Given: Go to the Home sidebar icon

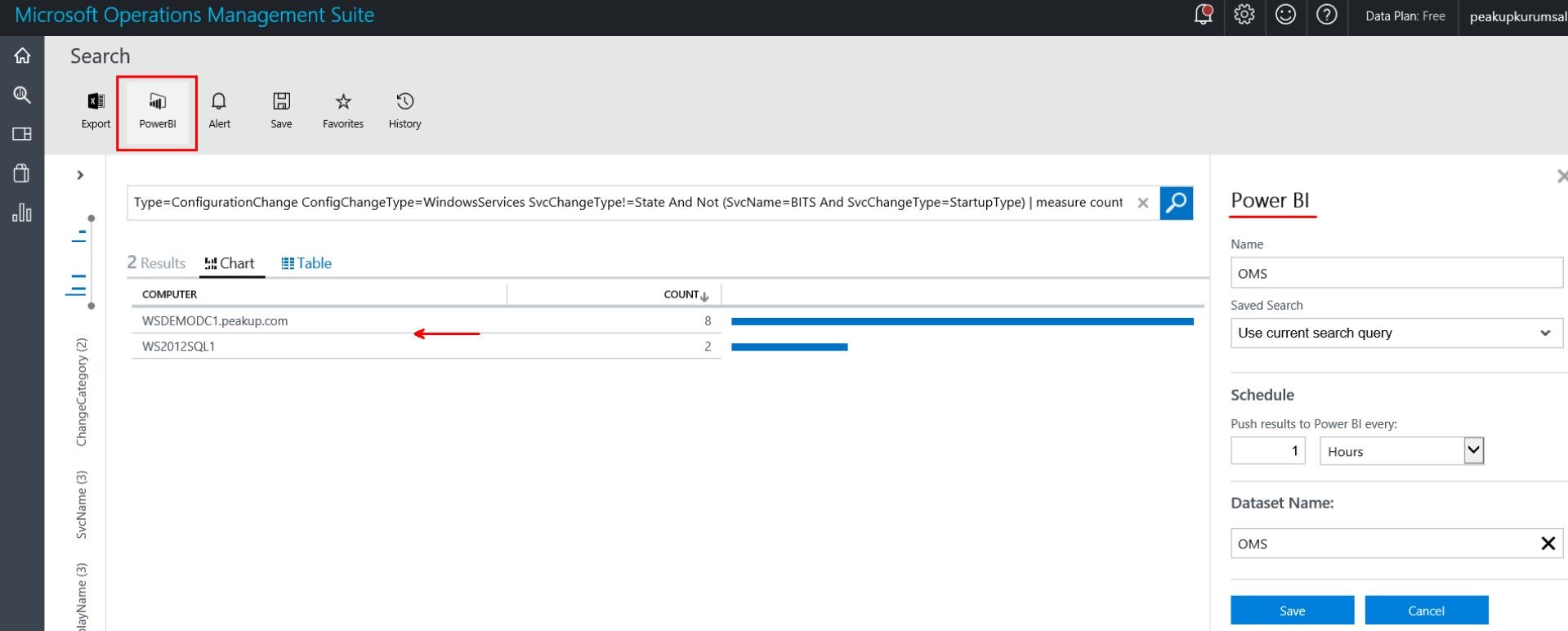Looking at the screenshot, I should point(22,56).
